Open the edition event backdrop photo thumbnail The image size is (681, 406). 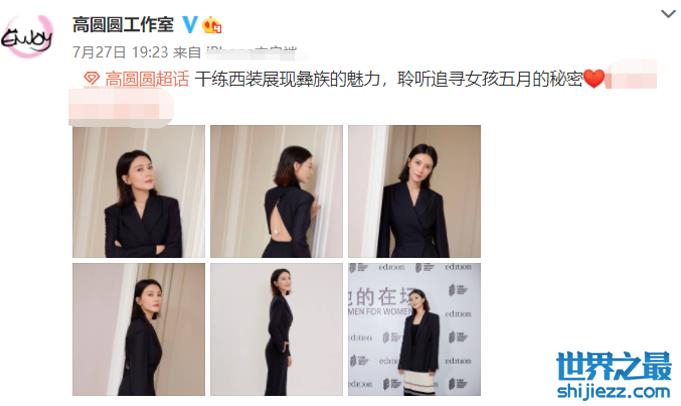click(x=414, y=329)
